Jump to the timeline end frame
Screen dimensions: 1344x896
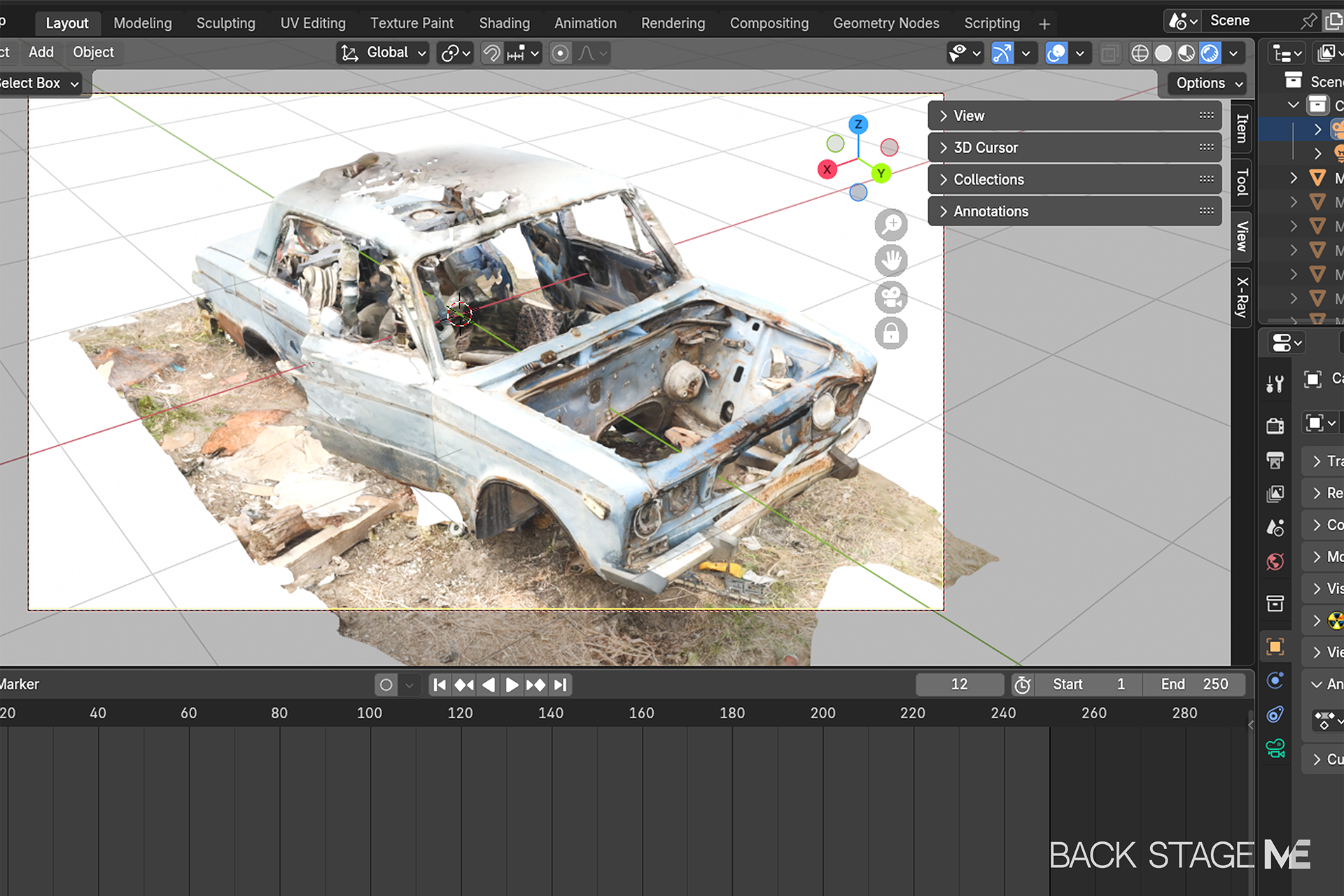click(561, 685)
